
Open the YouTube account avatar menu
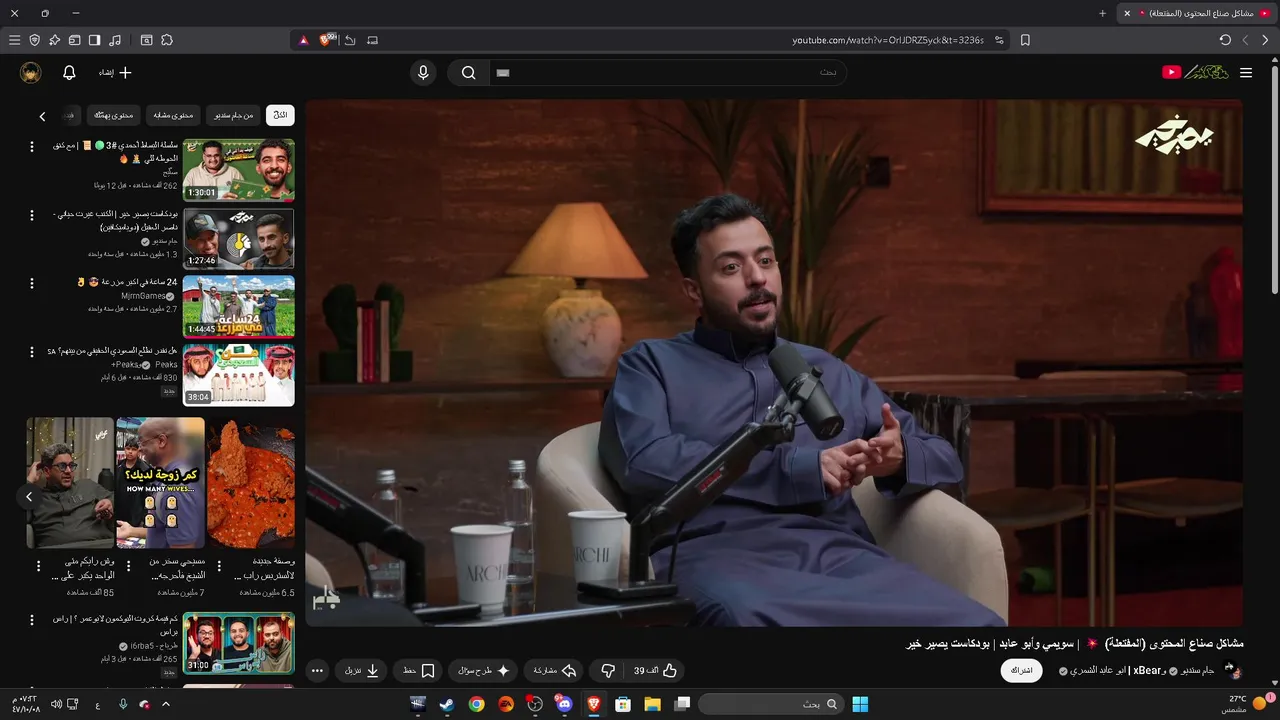(31, 72)
